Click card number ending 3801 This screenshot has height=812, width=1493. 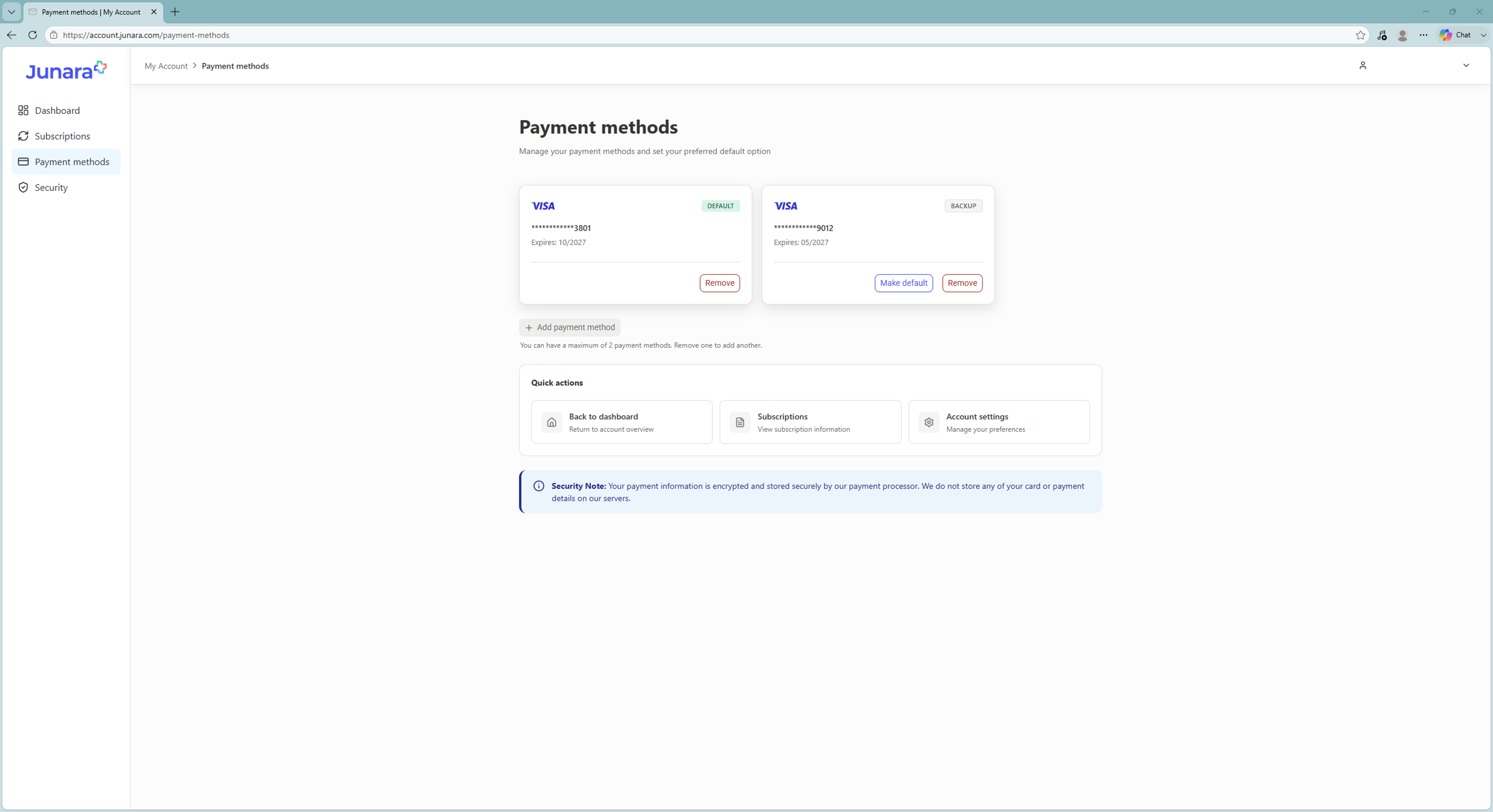561,228
